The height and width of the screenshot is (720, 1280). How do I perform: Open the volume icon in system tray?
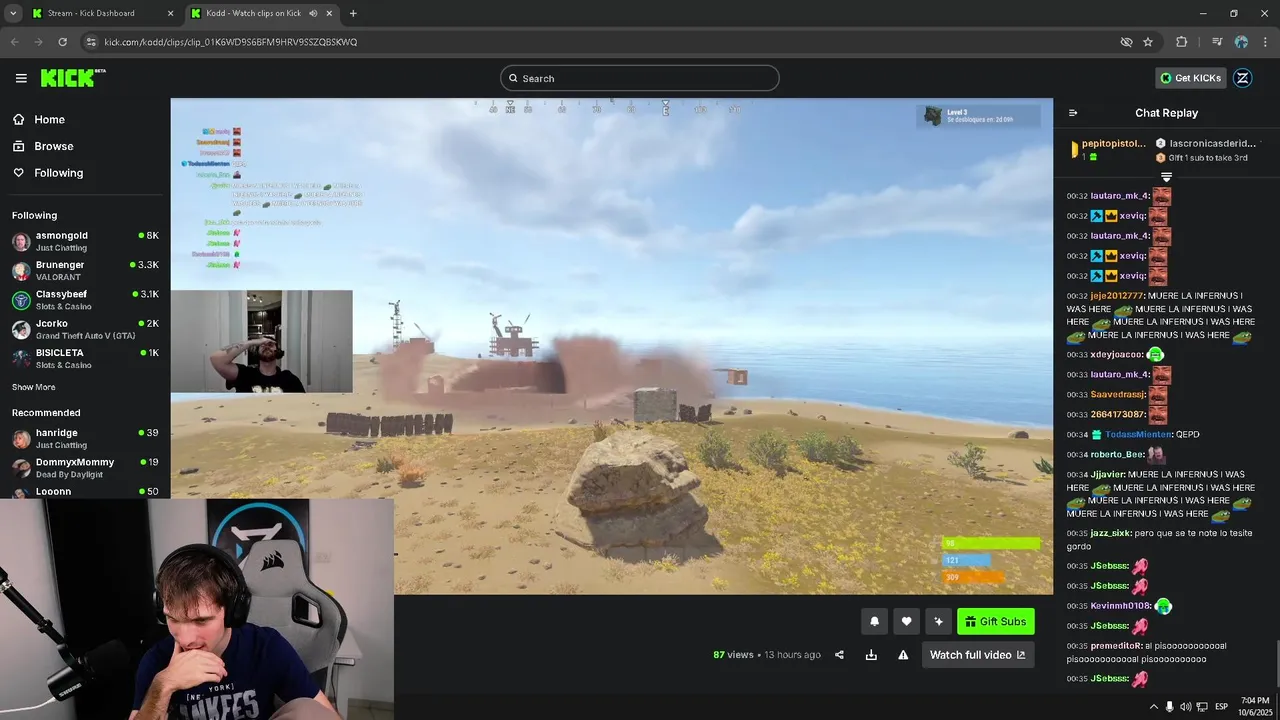click(1186, 707)
